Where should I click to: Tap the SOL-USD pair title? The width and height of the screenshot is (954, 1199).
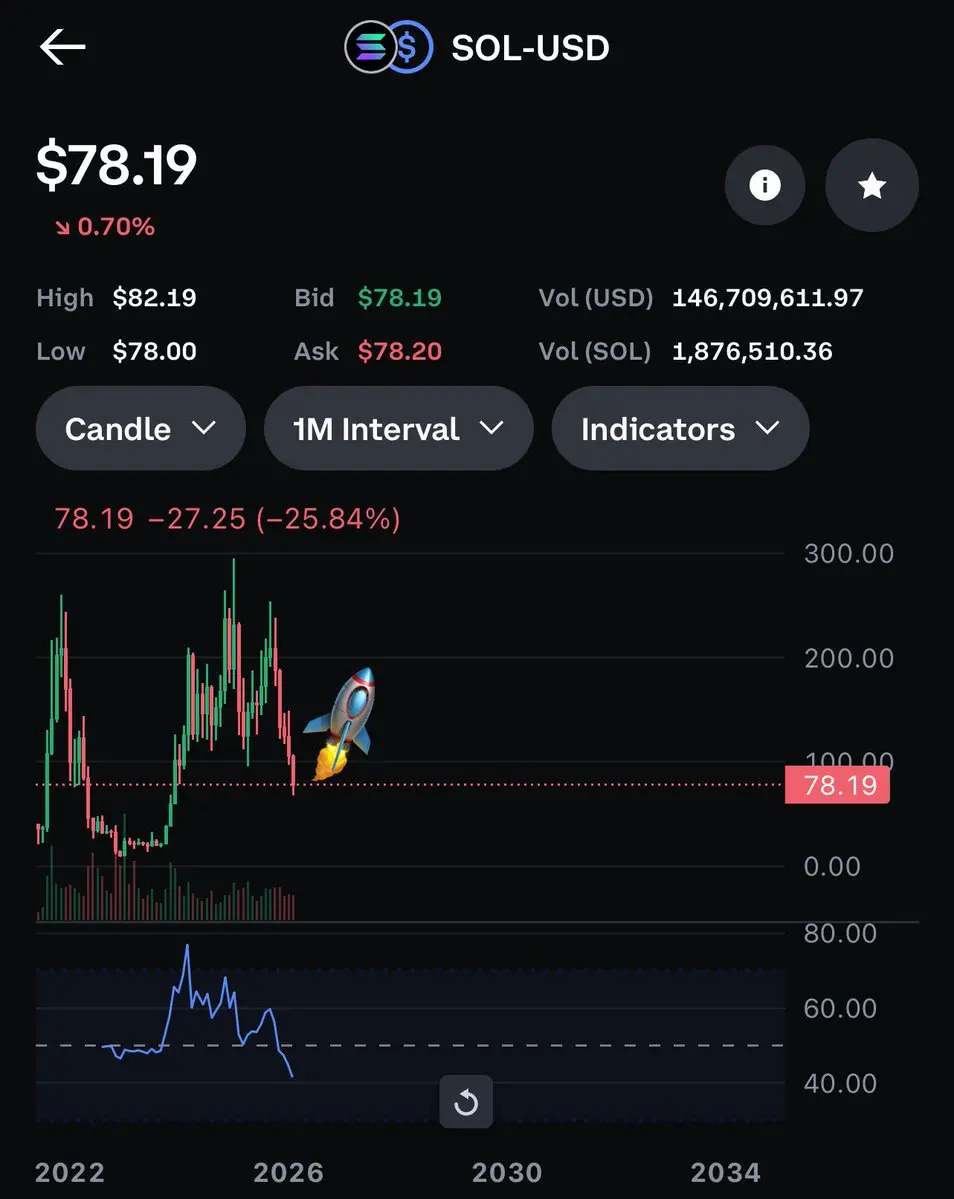click(x=531, y=48)
